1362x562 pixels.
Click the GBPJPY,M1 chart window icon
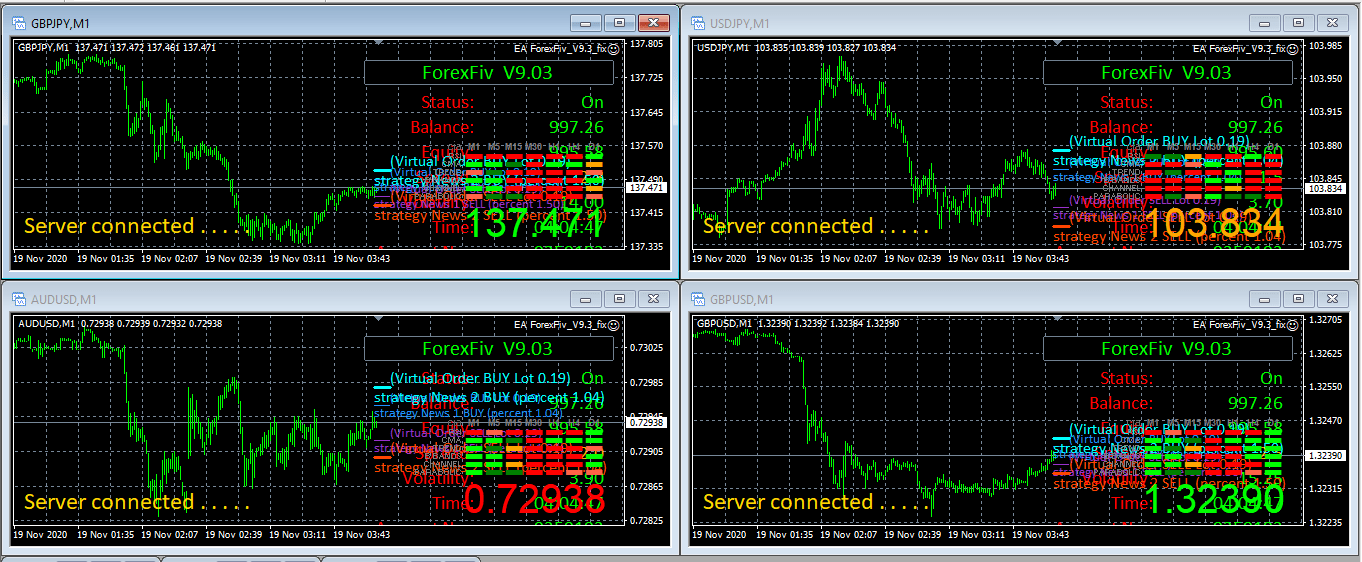pos(20,23)
